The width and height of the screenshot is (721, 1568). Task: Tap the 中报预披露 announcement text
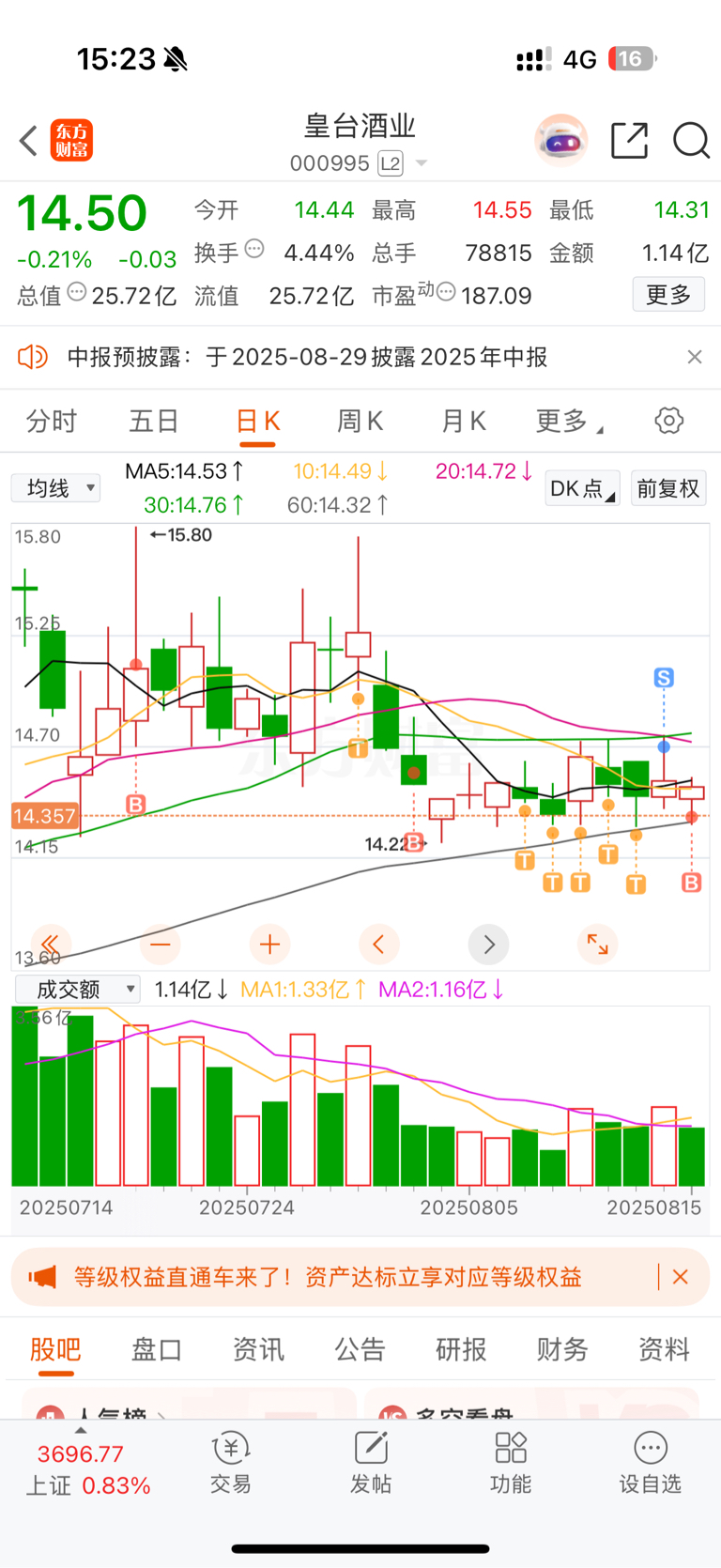pos(307,357)
